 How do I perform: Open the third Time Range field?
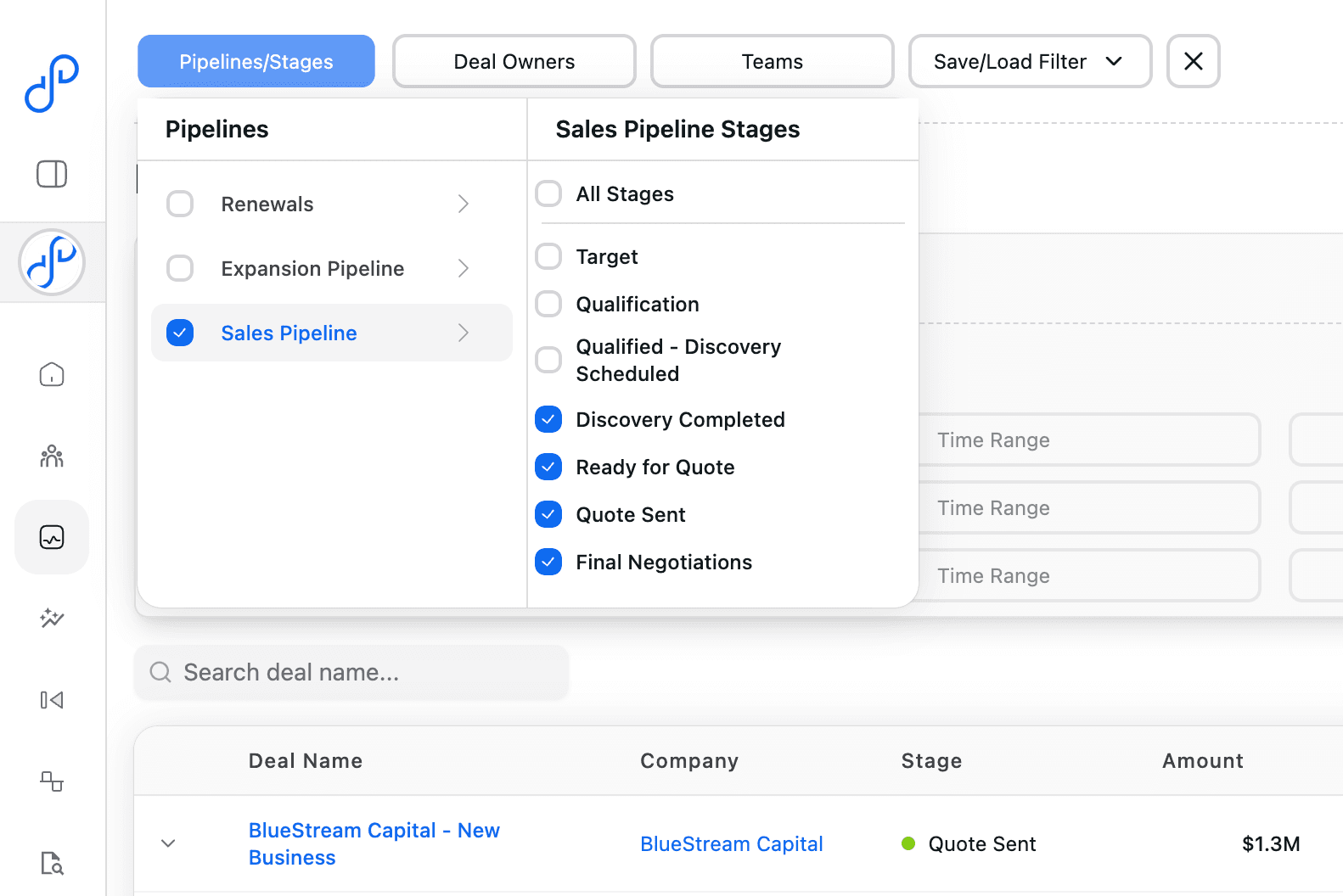click(1089, 575)
